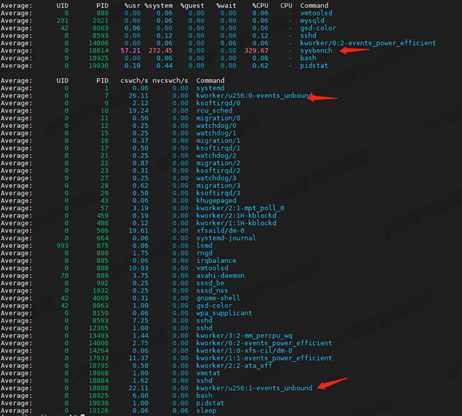Click the %wait column header
462x416 pixels.
(x=226, y=6)
